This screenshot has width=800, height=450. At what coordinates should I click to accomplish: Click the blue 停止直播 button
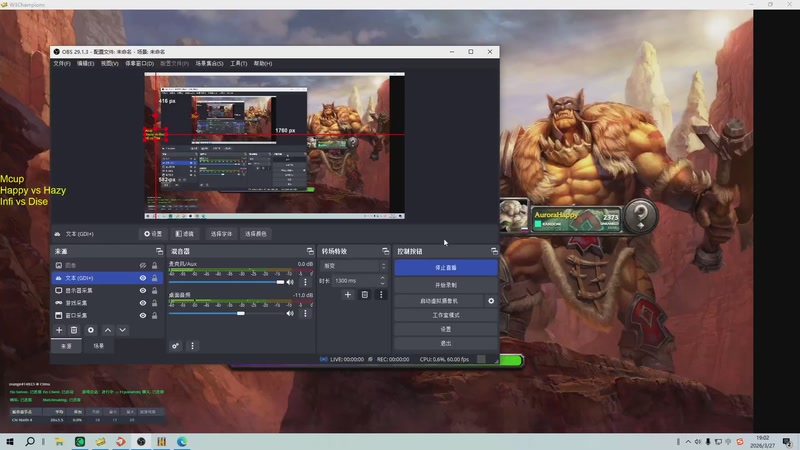click(445, 267)
